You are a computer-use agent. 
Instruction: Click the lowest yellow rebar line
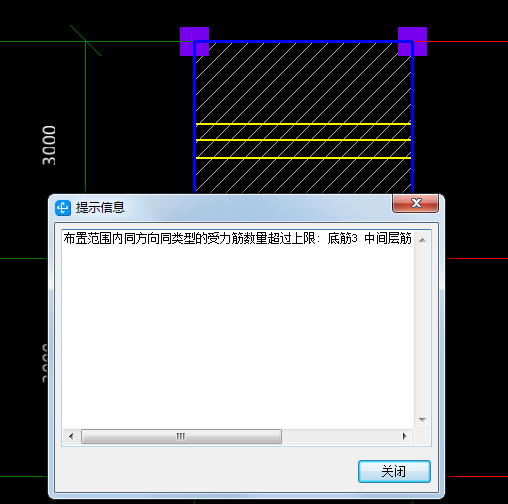(x=303, y=158)
